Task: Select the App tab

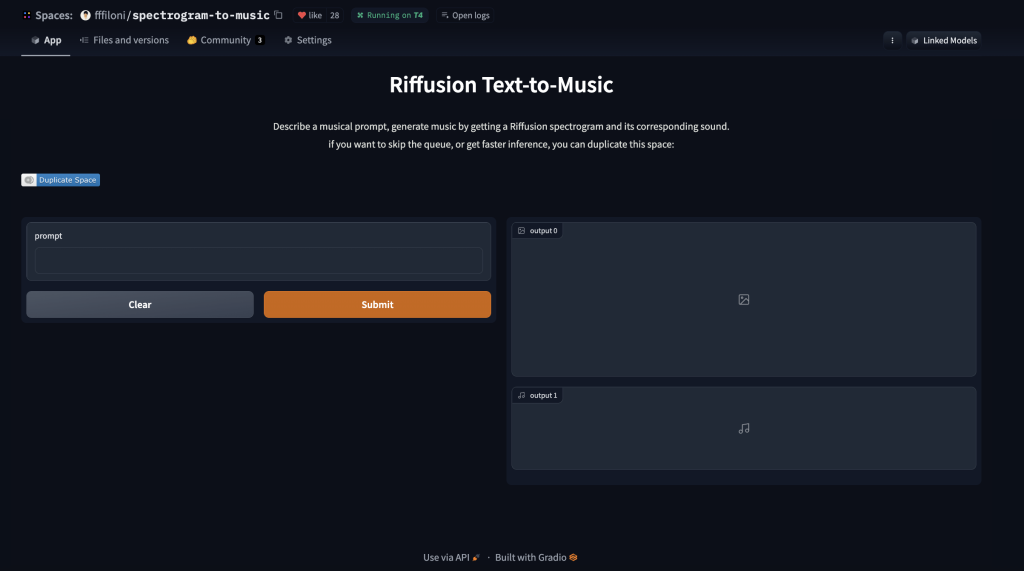Action: (x=46, y=40)
